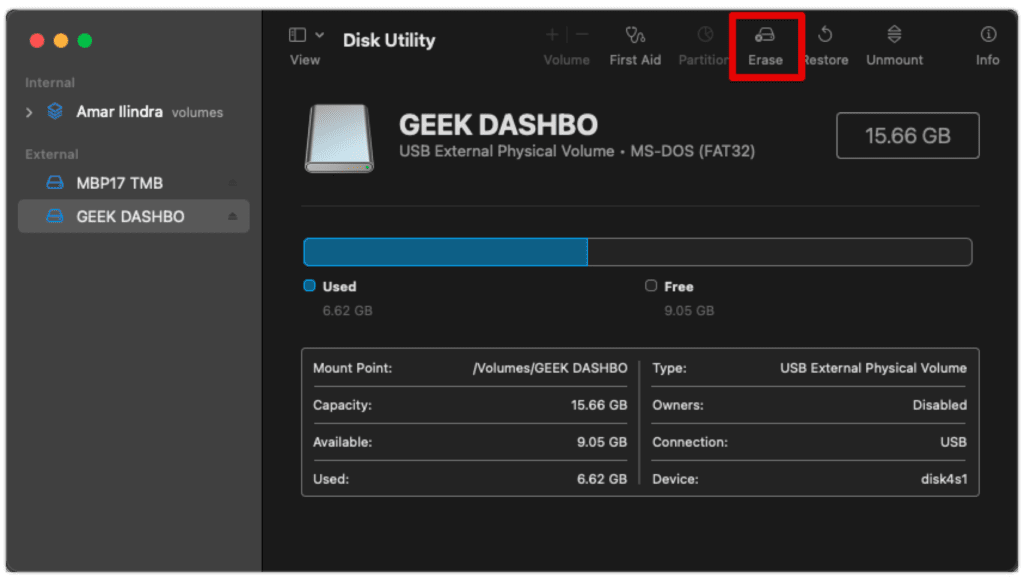
Task: Expand the Amar Ilindra volumes tree
Action: (x=29, y=112)
